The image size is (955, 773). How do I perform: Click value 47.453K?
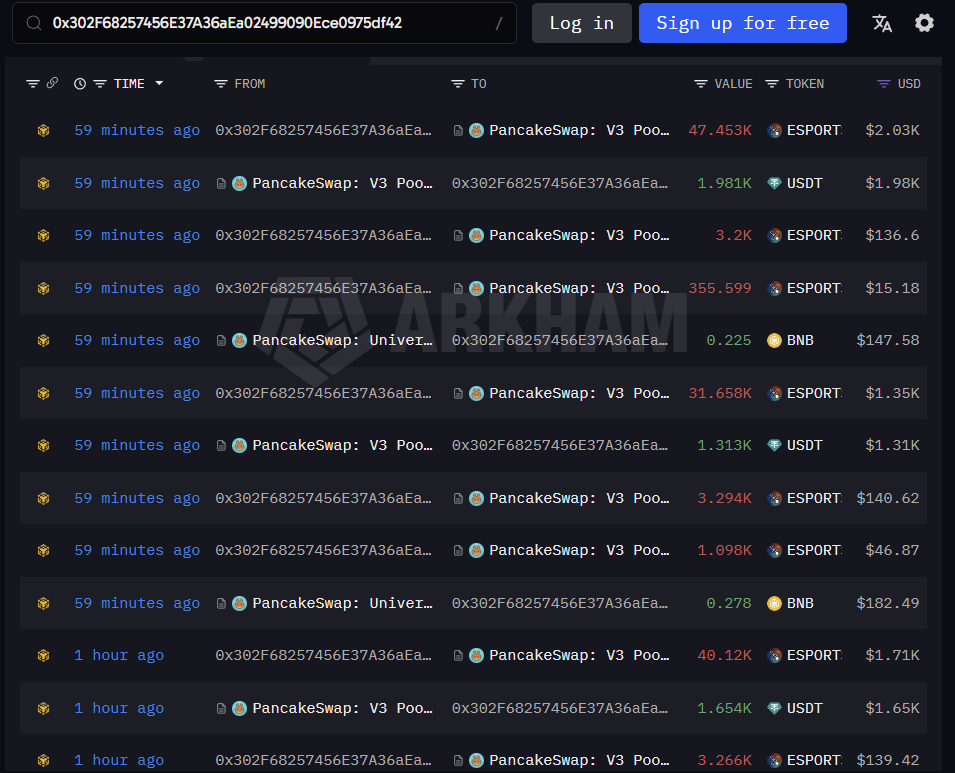[x=720, y=130]
